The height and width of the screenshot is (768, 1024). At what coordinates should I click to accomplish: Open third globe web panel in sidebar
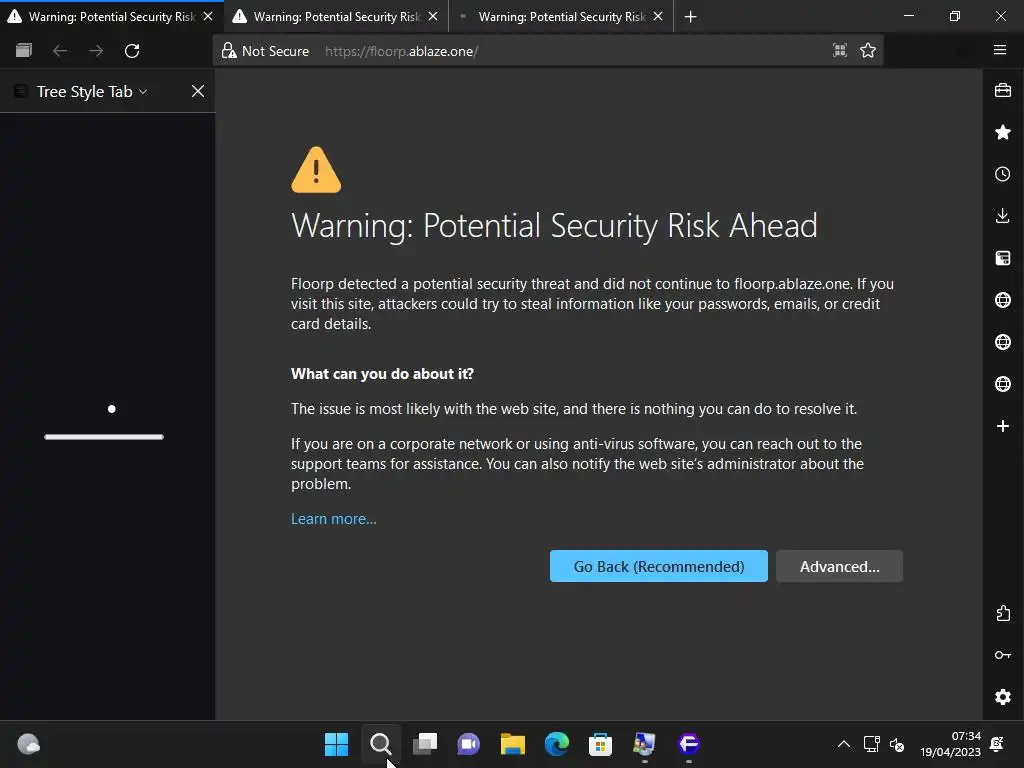(x=1002, y=383)
